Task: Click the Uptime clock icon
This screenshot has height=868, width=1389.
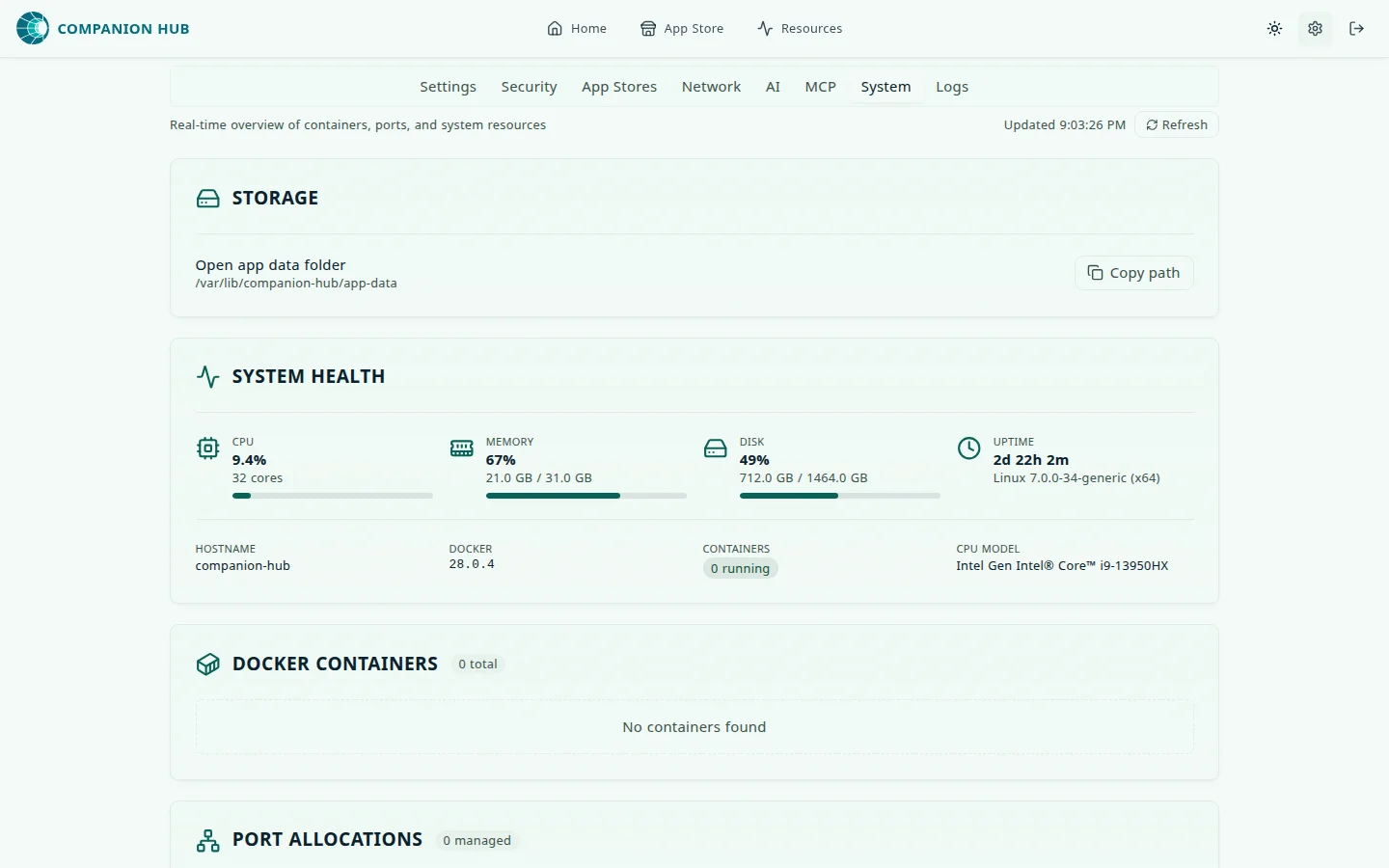Action: [x=968, y=448]
